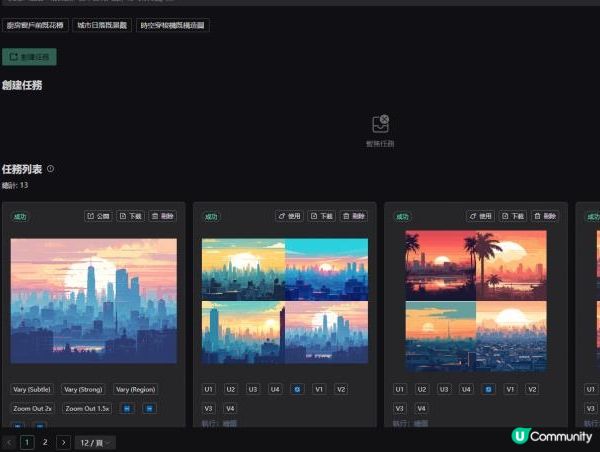Open the large single-skyline sunset image
The width and height of the screenshot is (600, 452).
[x=94, y=301]
